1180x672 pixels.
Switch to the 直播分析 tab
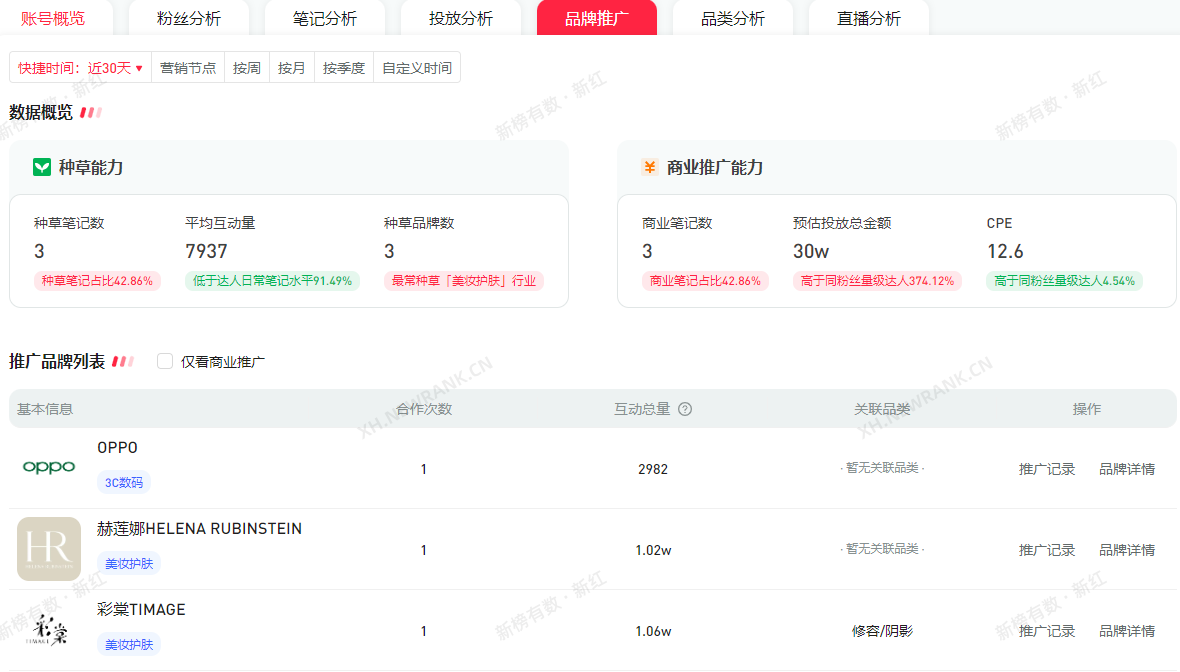(869, 18)
